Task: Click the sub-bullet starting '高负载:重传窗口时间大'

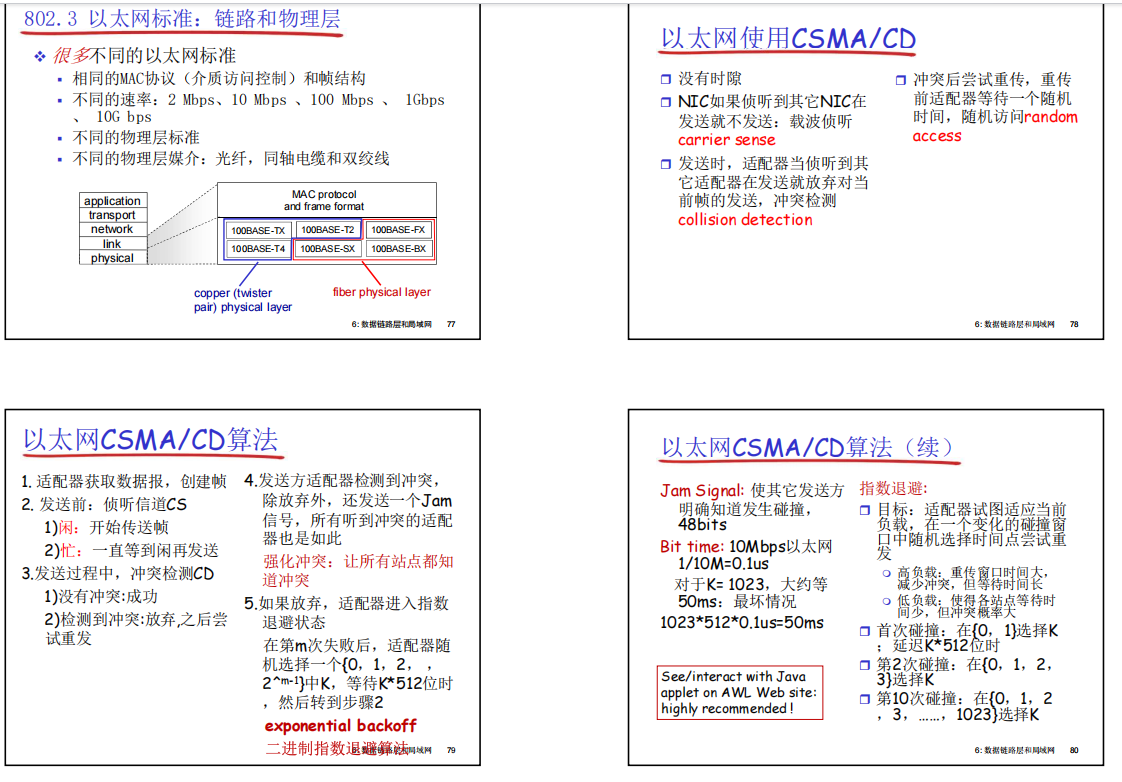Action: 972,578
